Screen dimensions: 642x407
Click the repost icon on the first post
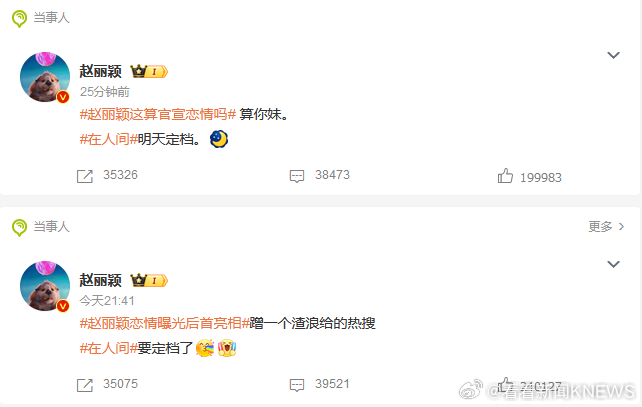tap(85, 176)
